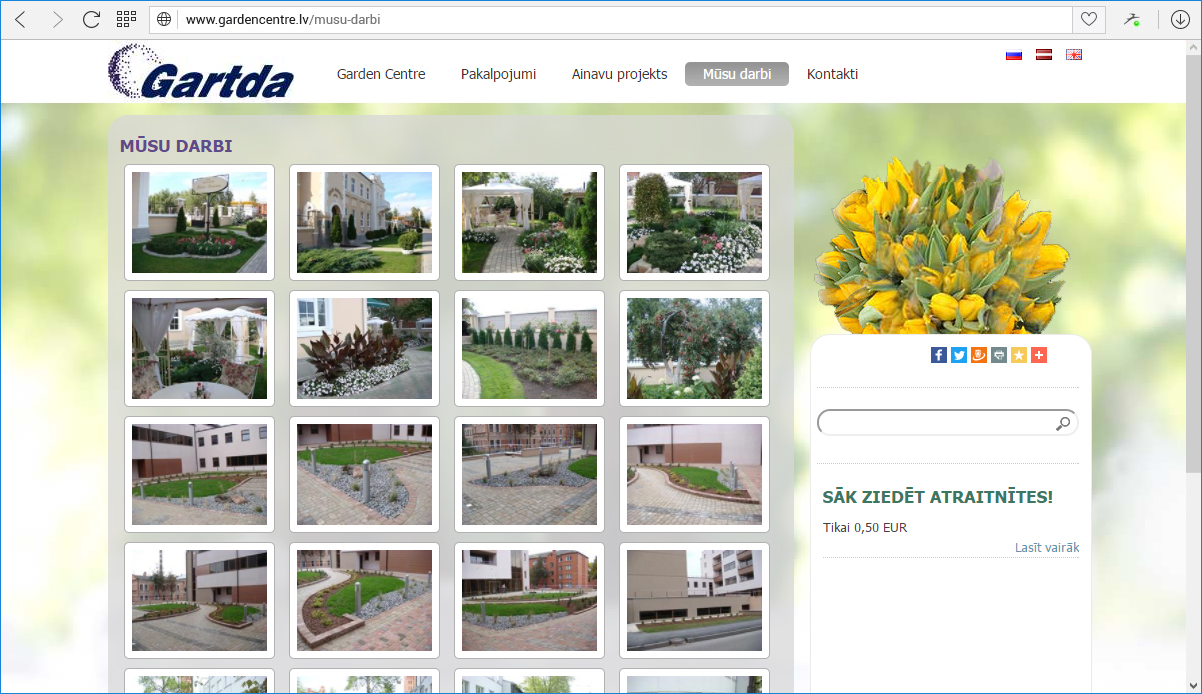
Task: Open the Ainavu projekts menu item
Action: [x=619, y=74]
